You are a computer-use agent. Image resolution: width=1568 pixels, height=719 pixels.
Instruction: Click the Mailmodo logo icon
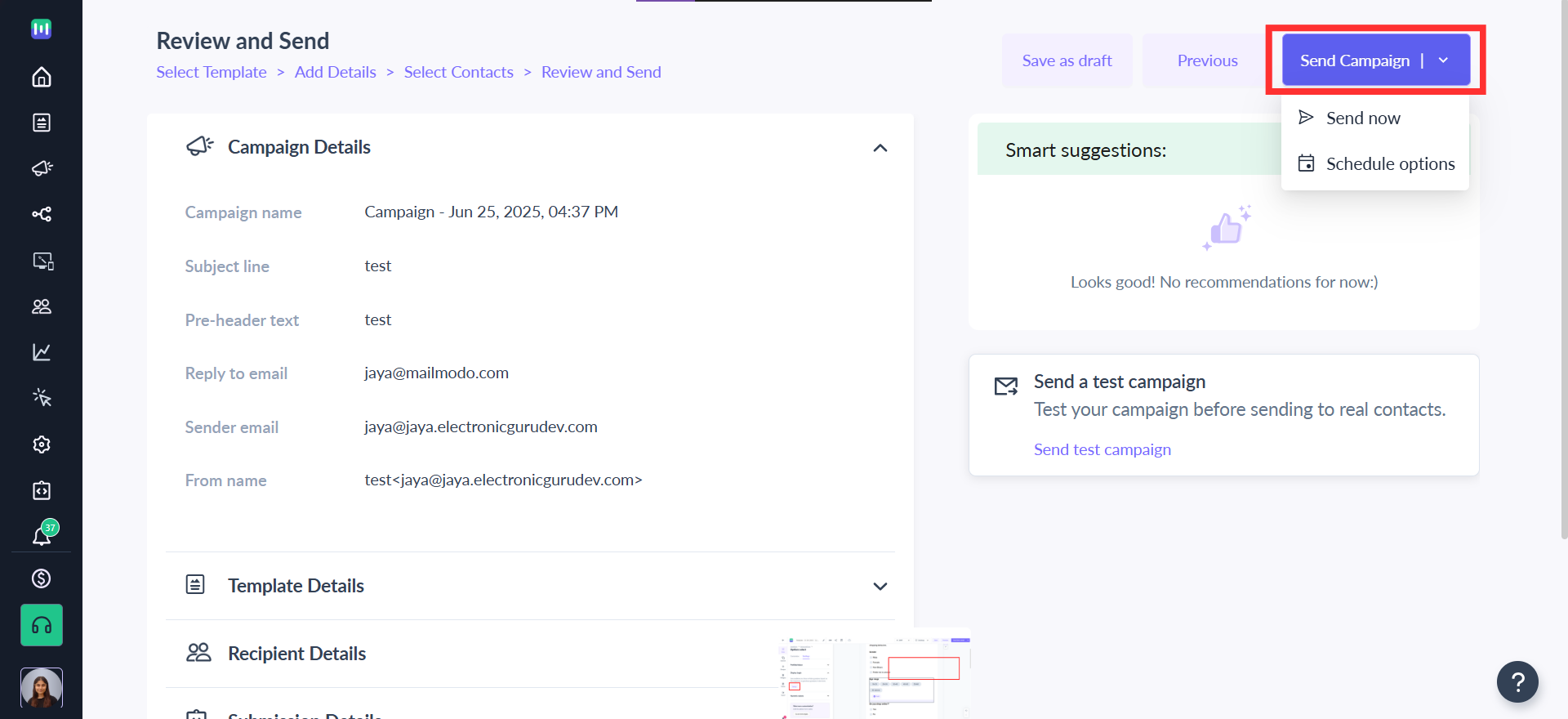click(x=41, y=29)
